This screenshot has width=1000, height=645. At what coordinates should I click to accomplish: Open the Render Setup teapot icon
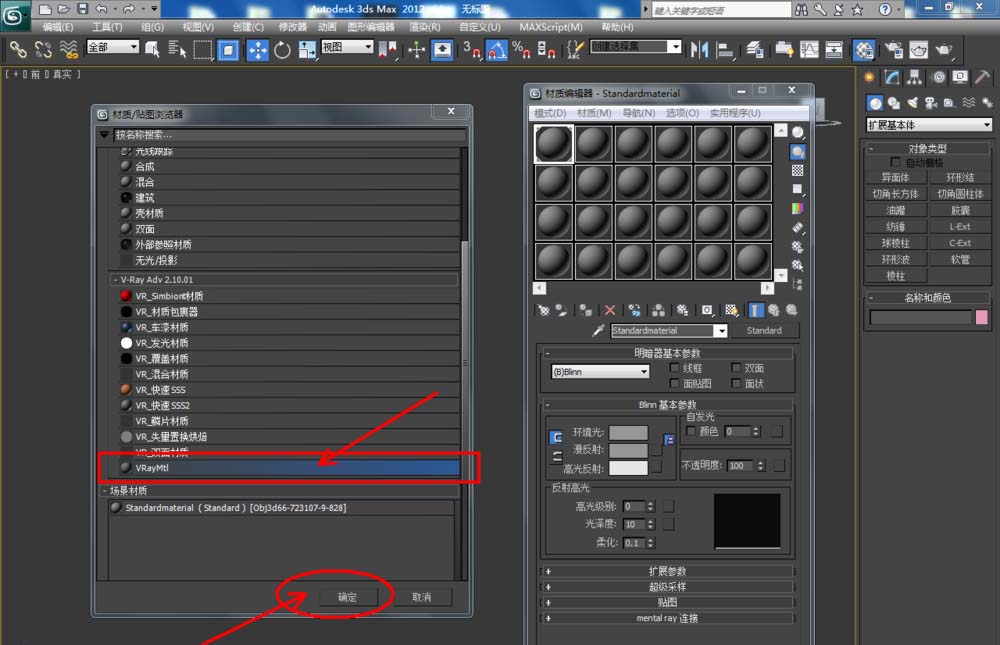click(892, 50)
